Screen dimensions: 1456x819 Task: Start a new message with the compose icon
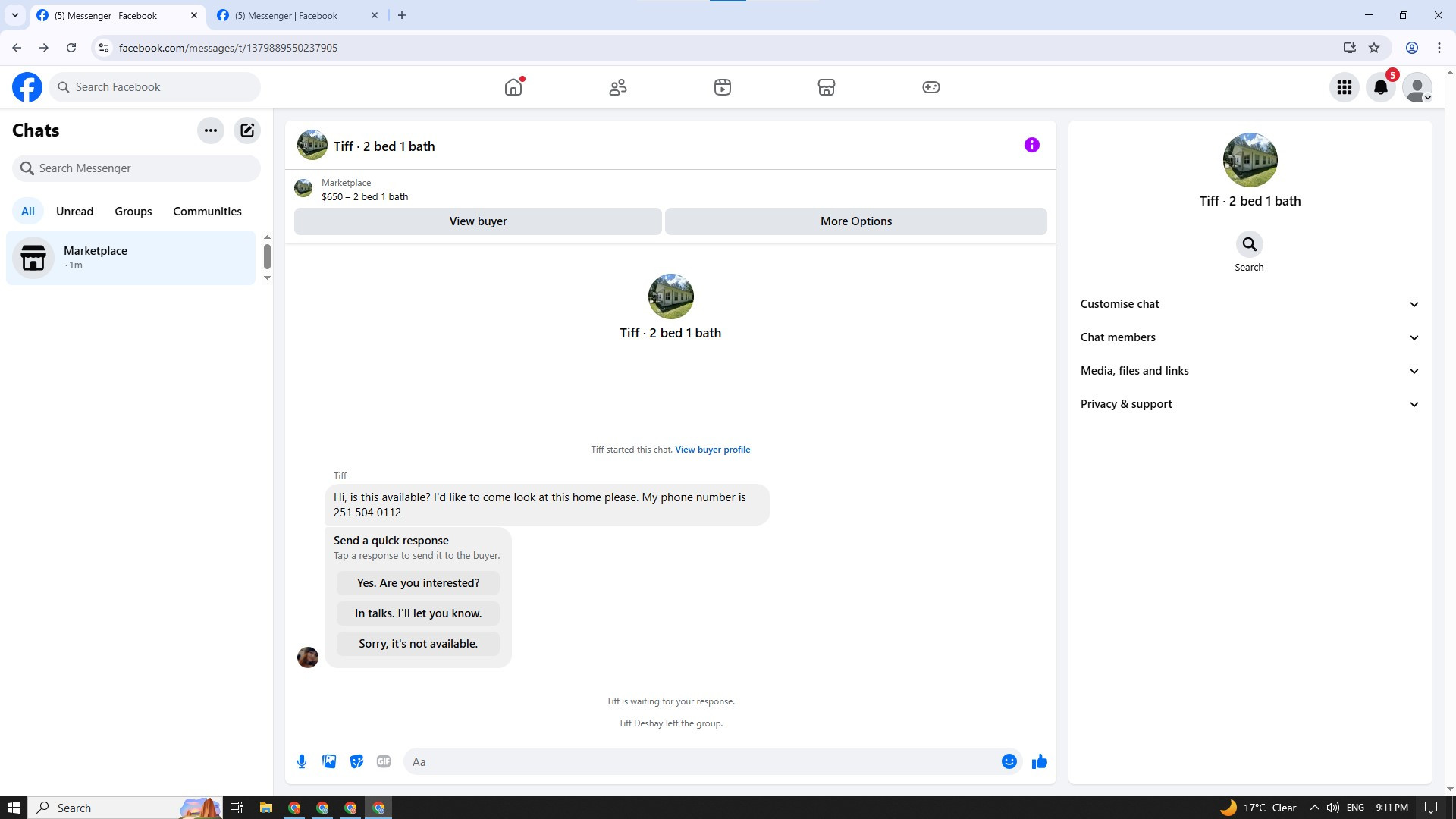247,130
